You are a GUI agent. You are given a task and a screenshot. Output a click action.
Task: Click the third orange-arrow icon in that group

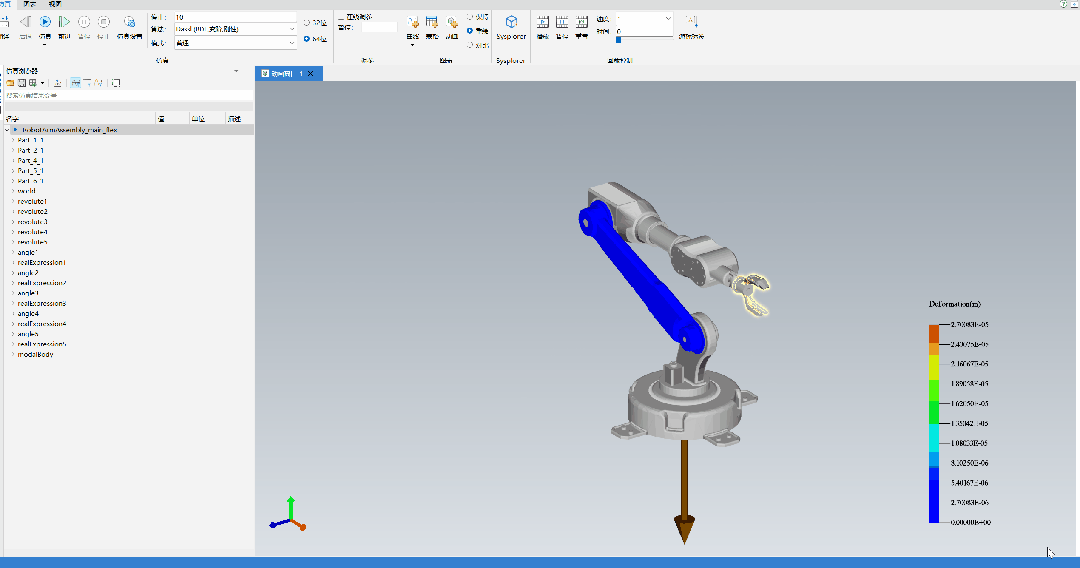[452, 23]
